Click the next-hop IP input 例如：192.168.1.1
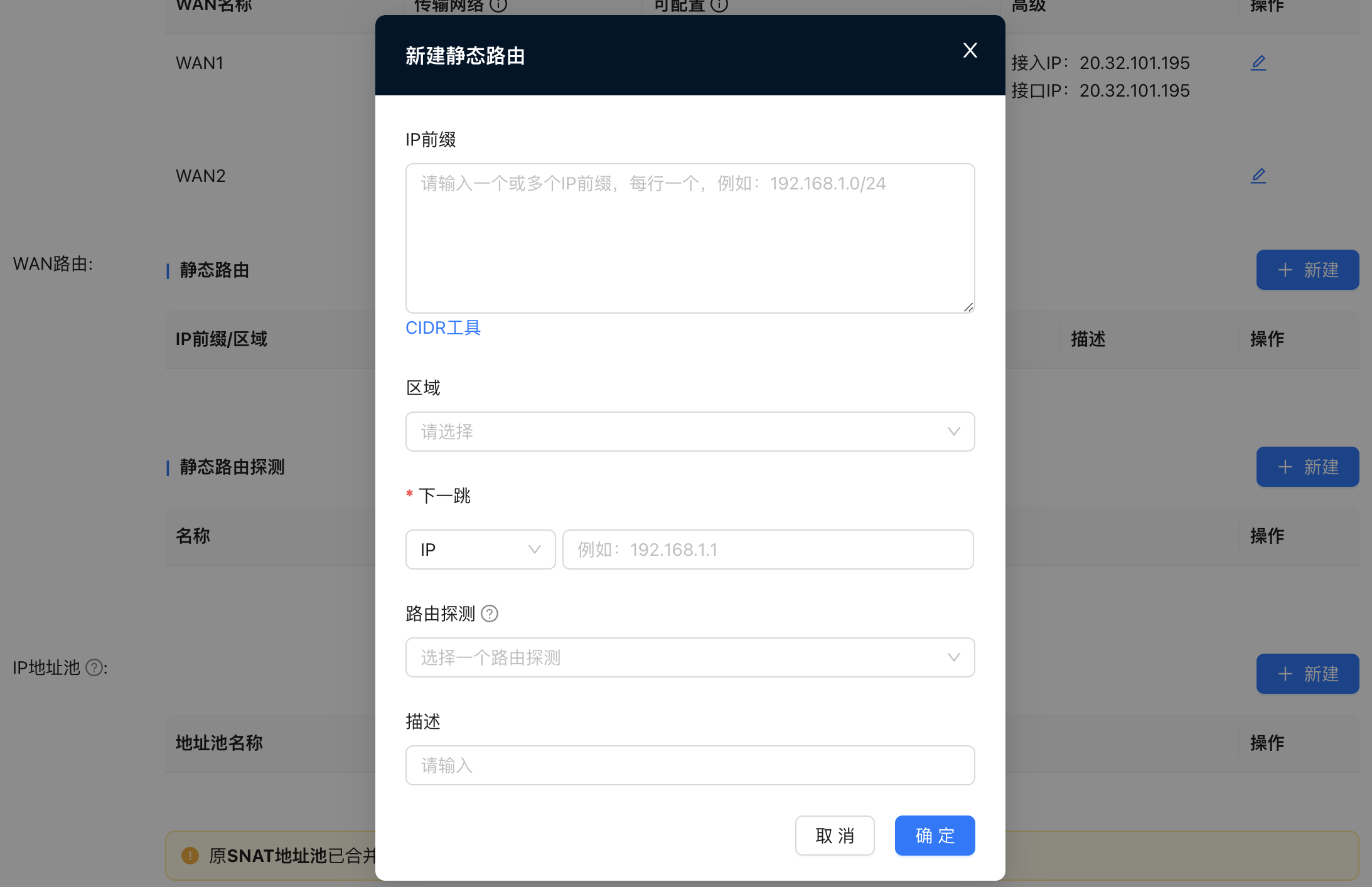 [768, 550]
